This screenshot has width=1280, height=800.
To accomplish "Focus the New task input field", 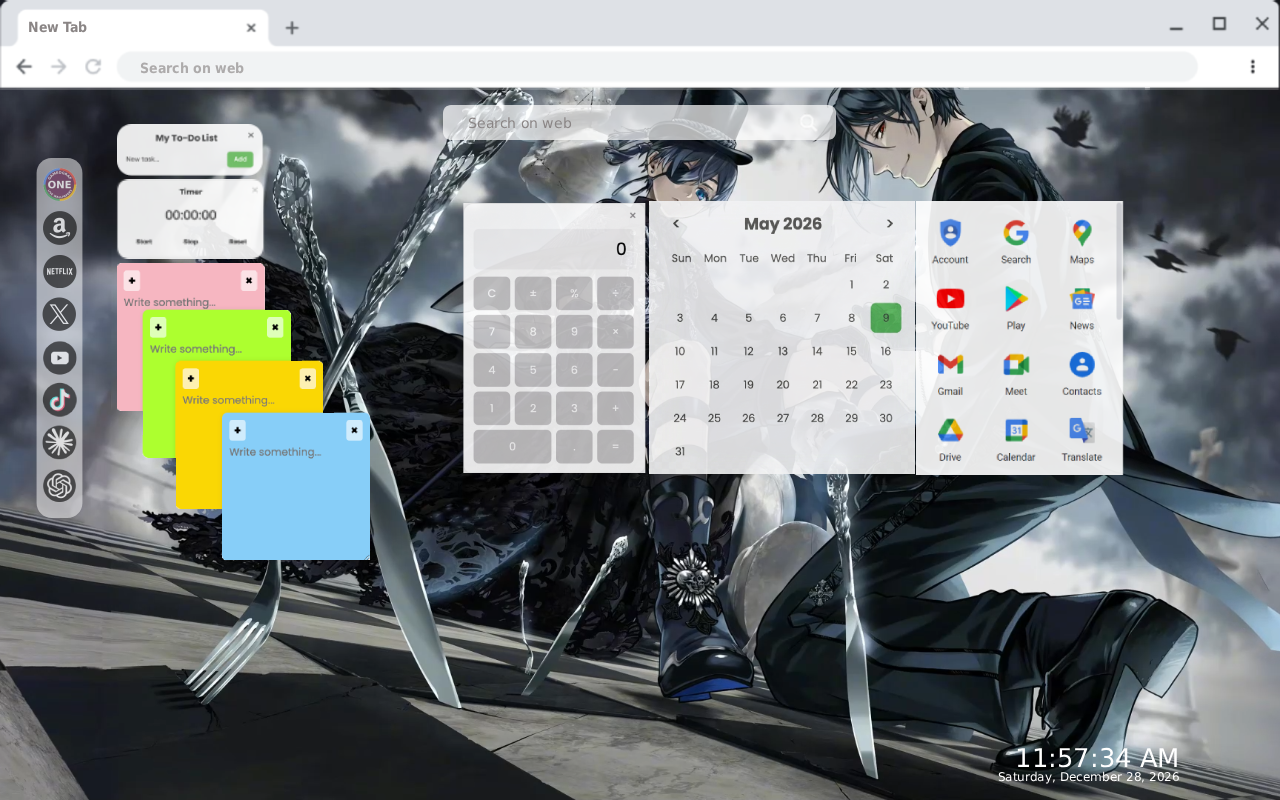I will coord(174,159).
